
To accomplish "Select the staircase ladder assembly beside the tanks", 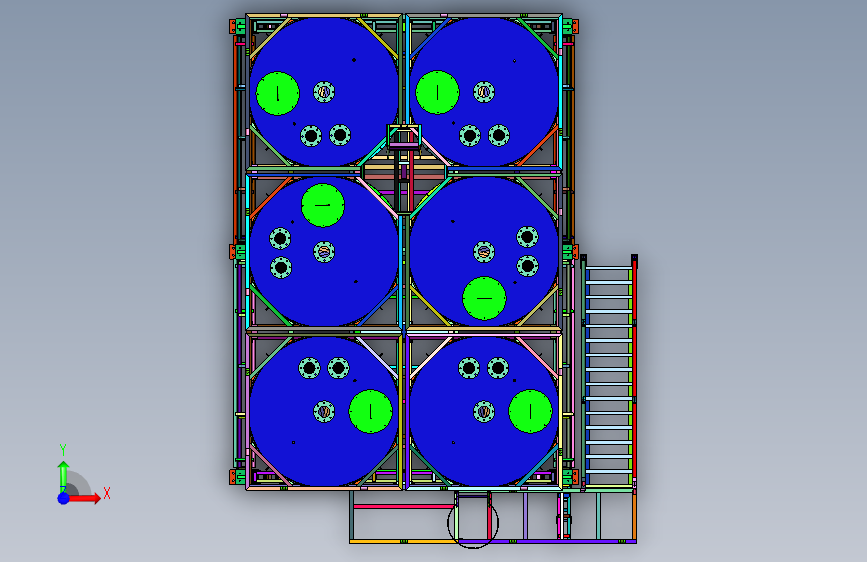I will point(609,372).
